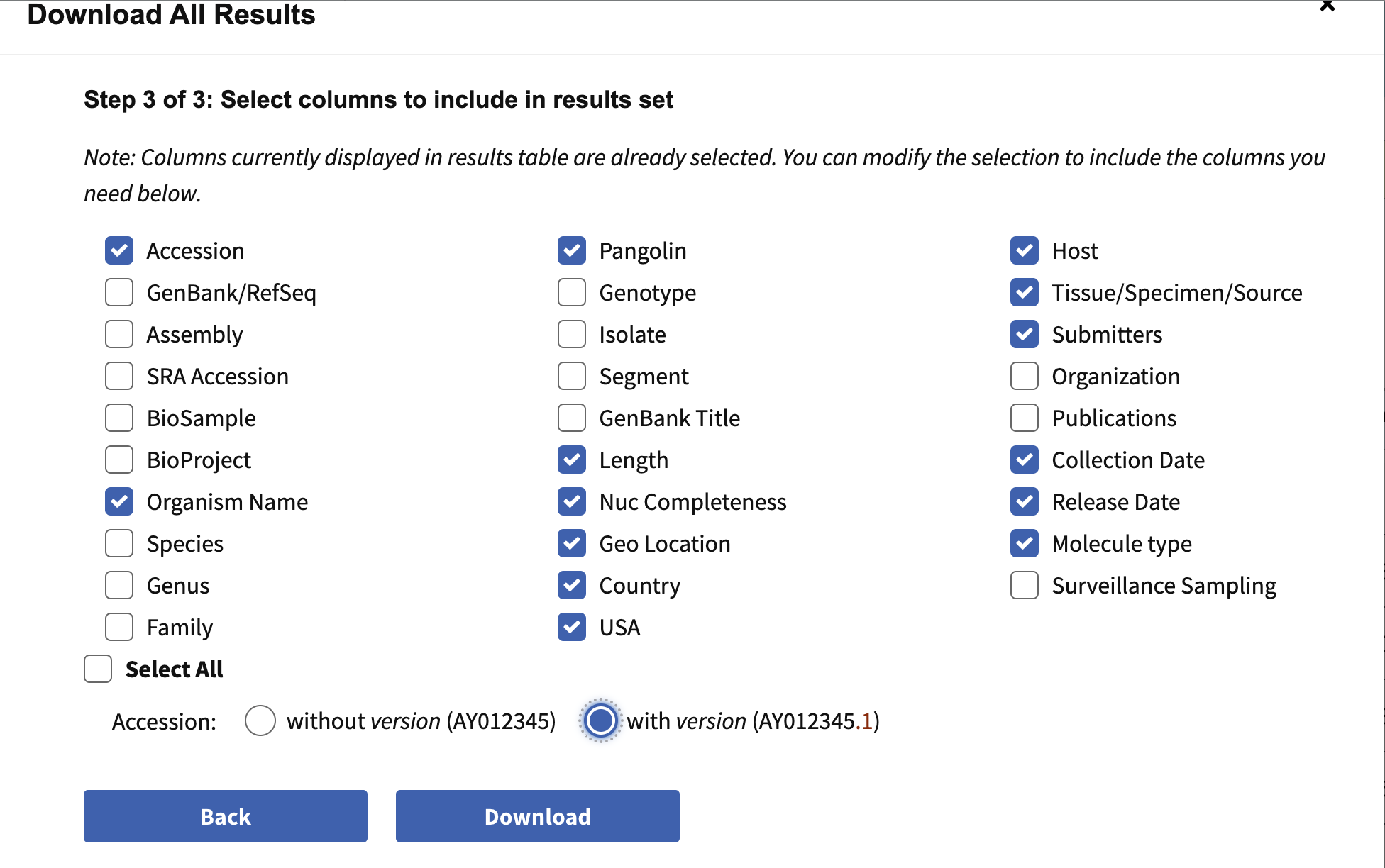This screenshot has height=868, width=1385.
Task: Uncheck the Nuc Completeness column
Action: coord(572,501)
